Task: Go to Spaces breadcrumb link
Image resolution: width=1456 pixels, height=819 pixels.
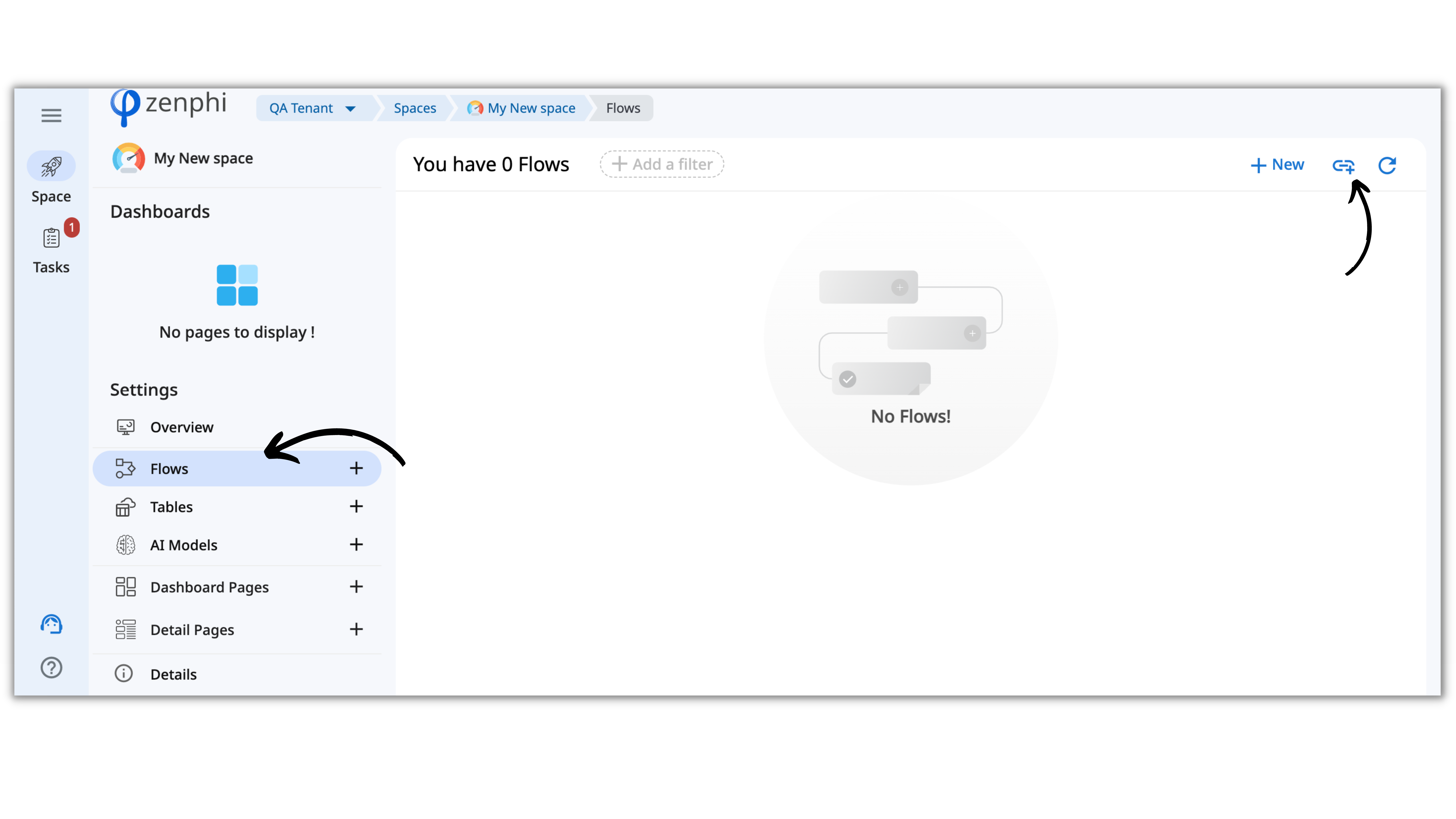Action: [x=414, y=108]
